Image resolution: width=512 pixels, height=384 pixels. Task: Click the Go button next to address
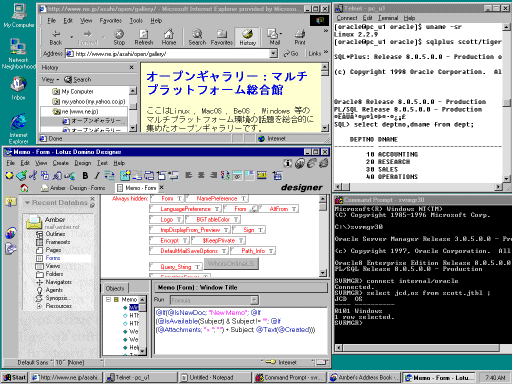pyautogui.click(x=291, y=53)
